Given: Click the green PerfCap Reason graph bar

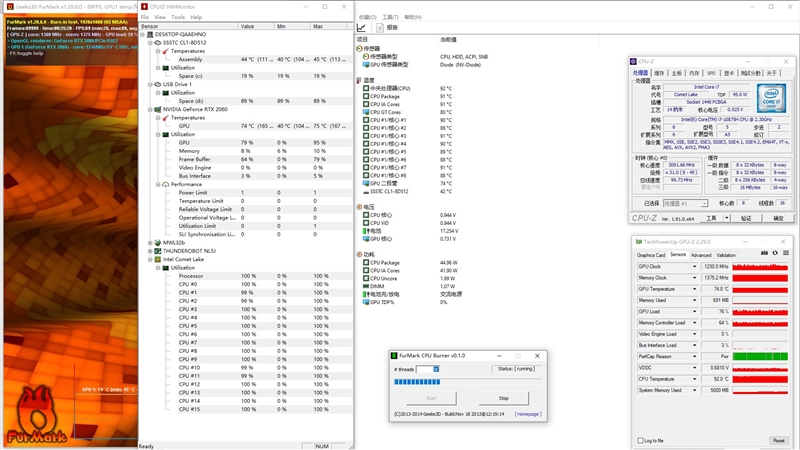Looking at the screenshot, I should click(760, 357).
